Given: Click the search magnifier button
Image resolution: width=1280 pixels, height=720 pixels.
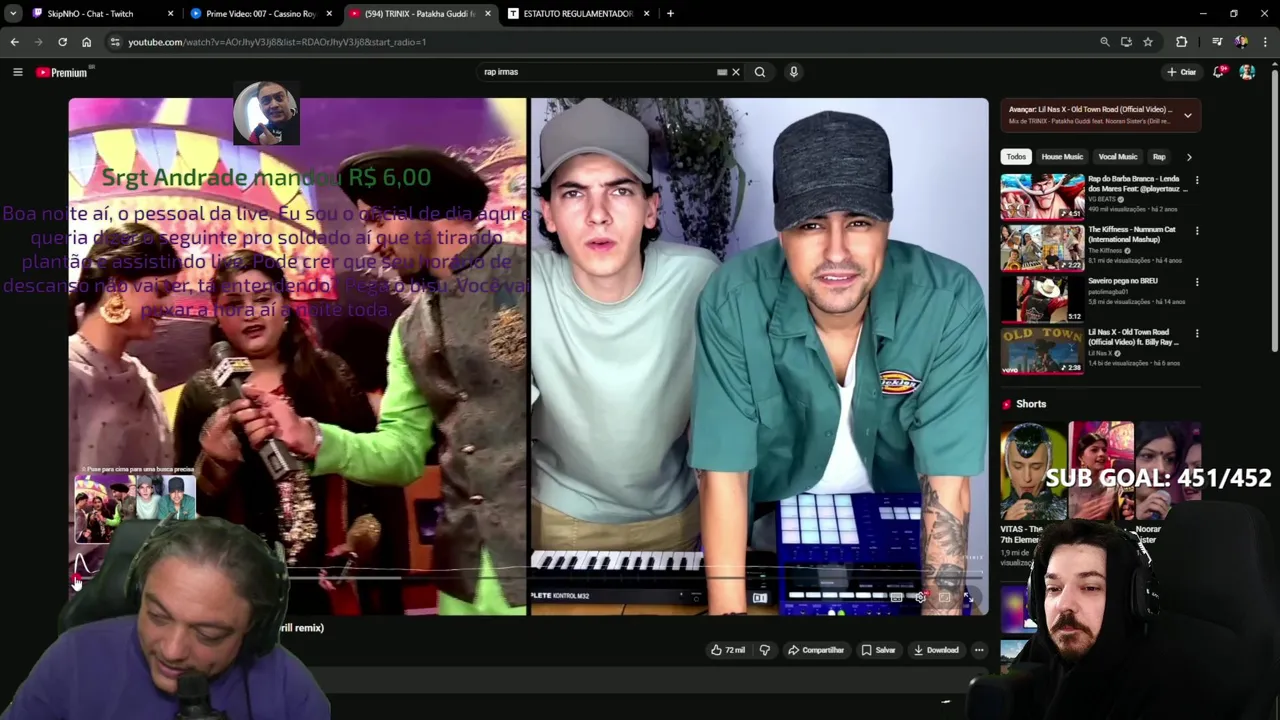Looking at the screenshot, I should (x=760, y=72).
